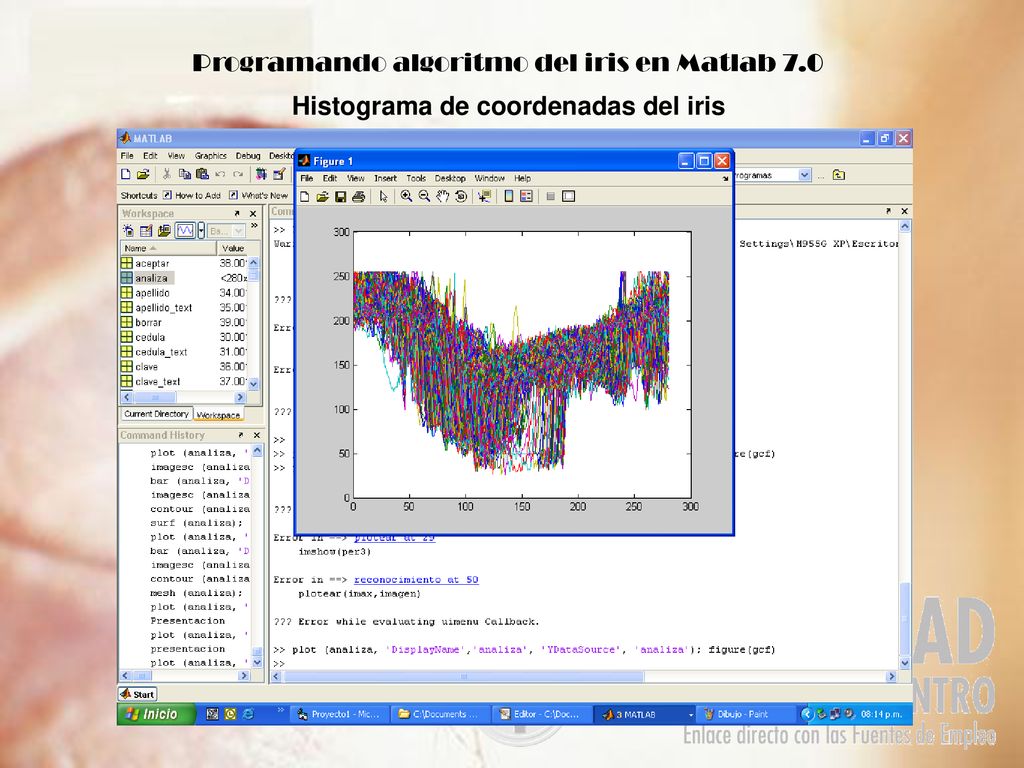Image resolution: width=1024 pixels, height=768 pixels.
Task: Go up one directory level with folder icon
Action: coord(839,175)
